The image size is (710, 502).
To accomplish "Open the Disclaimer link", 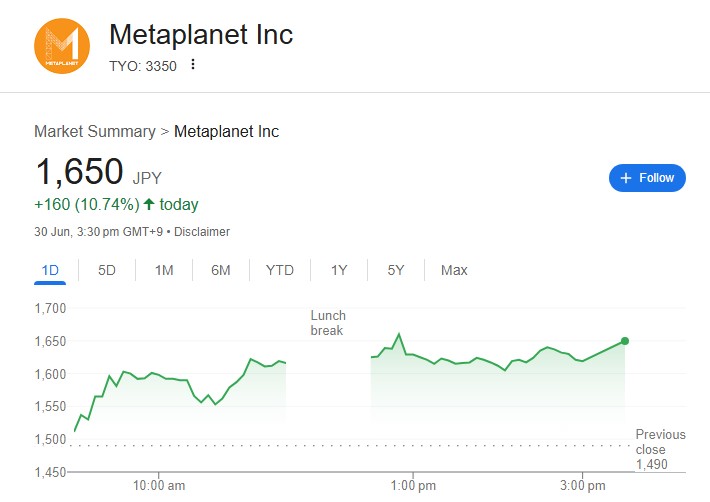I will [x=202, y=232].
